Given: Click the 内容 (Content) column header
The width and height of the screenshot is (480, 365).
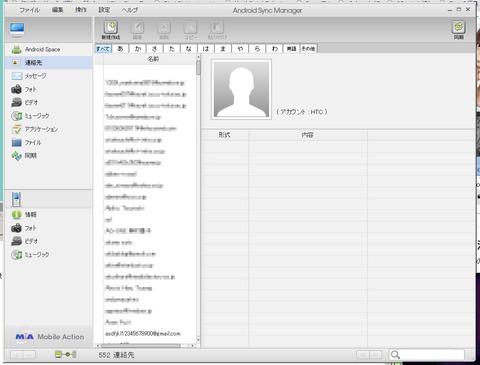Looking at the screenshot, I should coord(308,135).
